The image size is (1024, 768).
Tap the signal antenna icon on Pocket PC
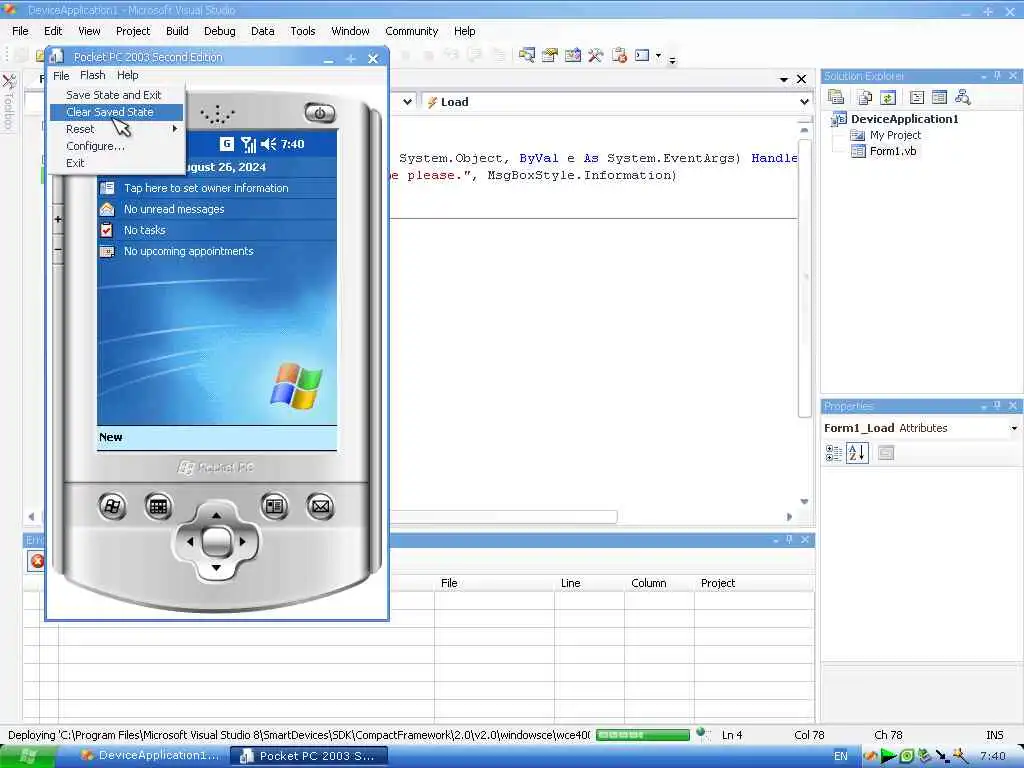[248, 144]
